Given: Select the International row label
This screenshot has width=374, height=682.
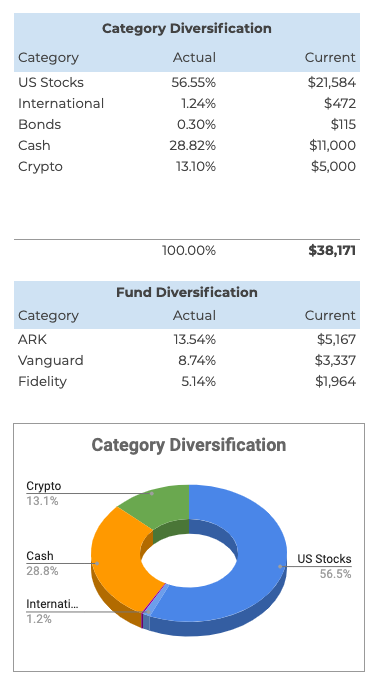Looking at the screenshot, I should 61,103.
